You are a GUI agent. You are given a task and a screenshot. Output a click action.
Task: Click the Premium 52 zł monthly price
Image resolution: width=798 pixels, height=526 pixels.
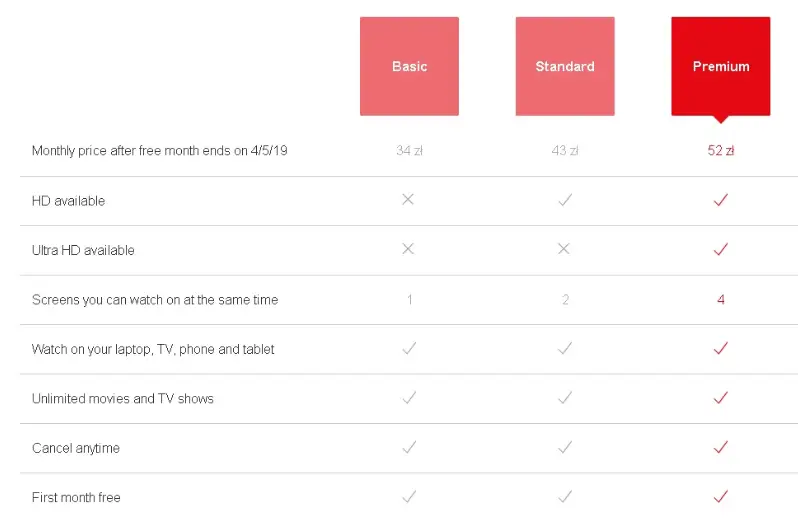coord(721,151)
